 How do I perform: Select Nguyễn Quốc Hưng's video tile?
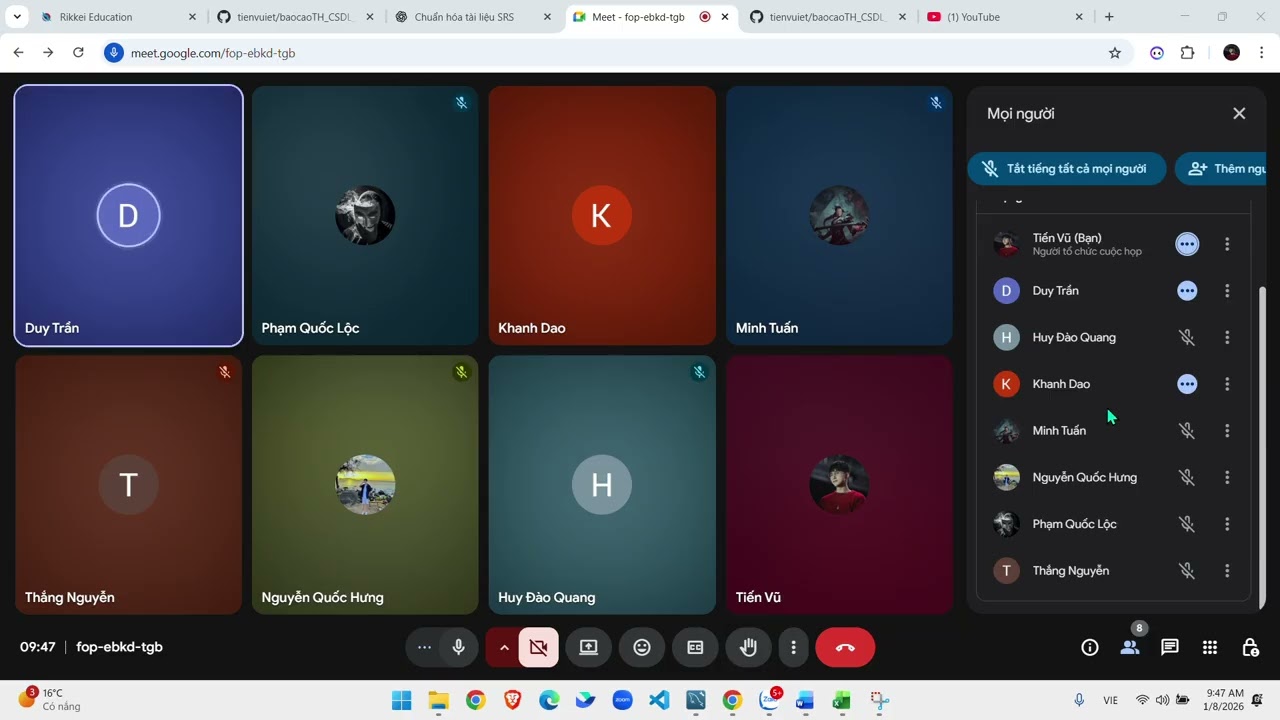(365, 485)
